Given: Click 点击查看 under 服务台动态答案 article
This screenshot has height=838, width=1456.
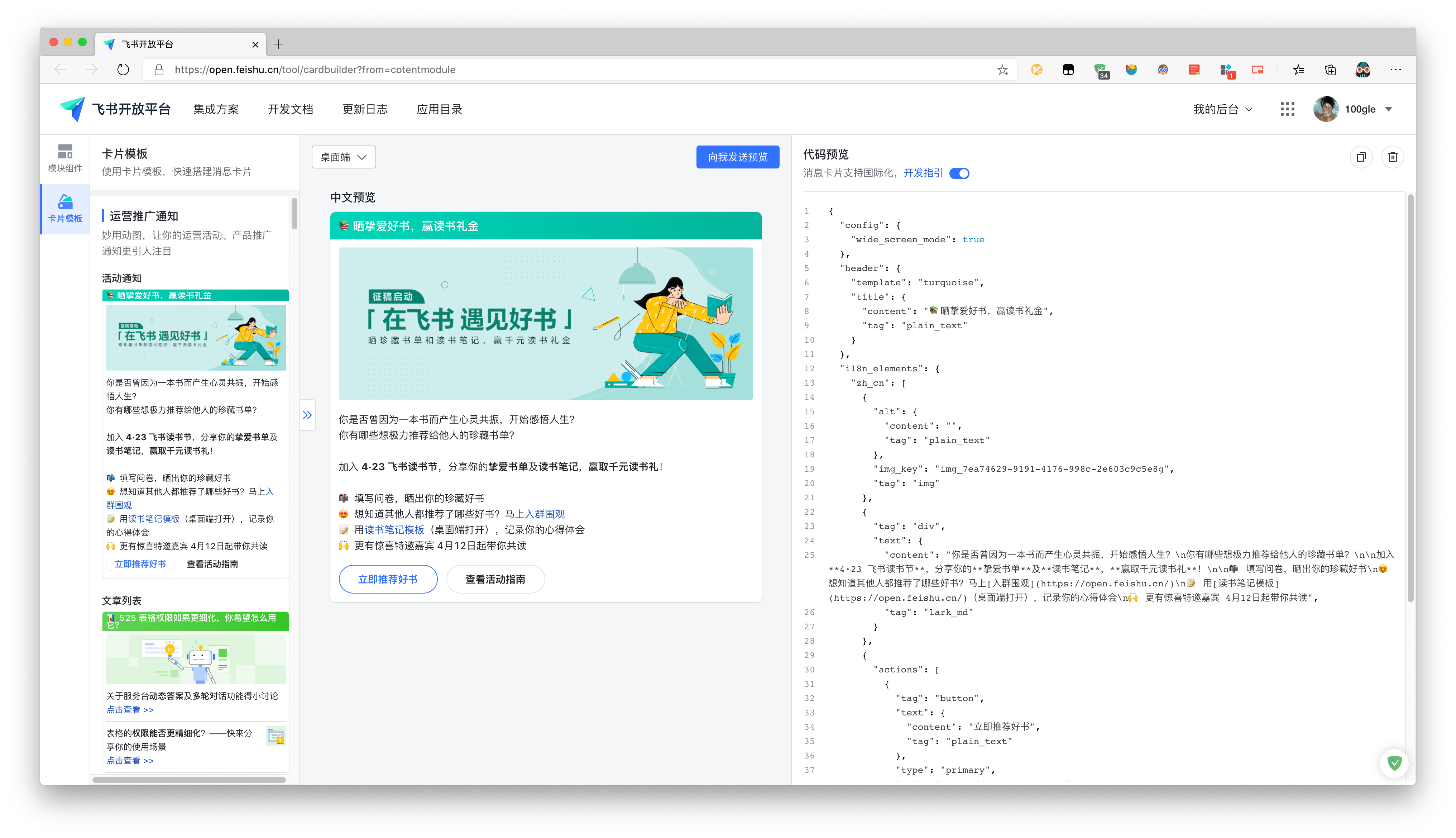Looking at the screenshot, I should (x=130, y=710).
